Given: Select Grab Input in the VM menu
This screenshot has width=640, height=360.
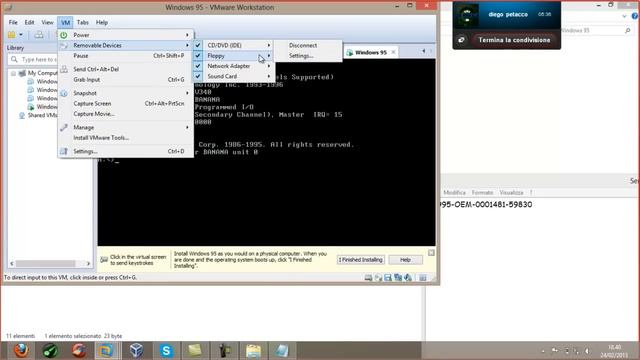Looking at the screenshot, I should coord(125,80).
